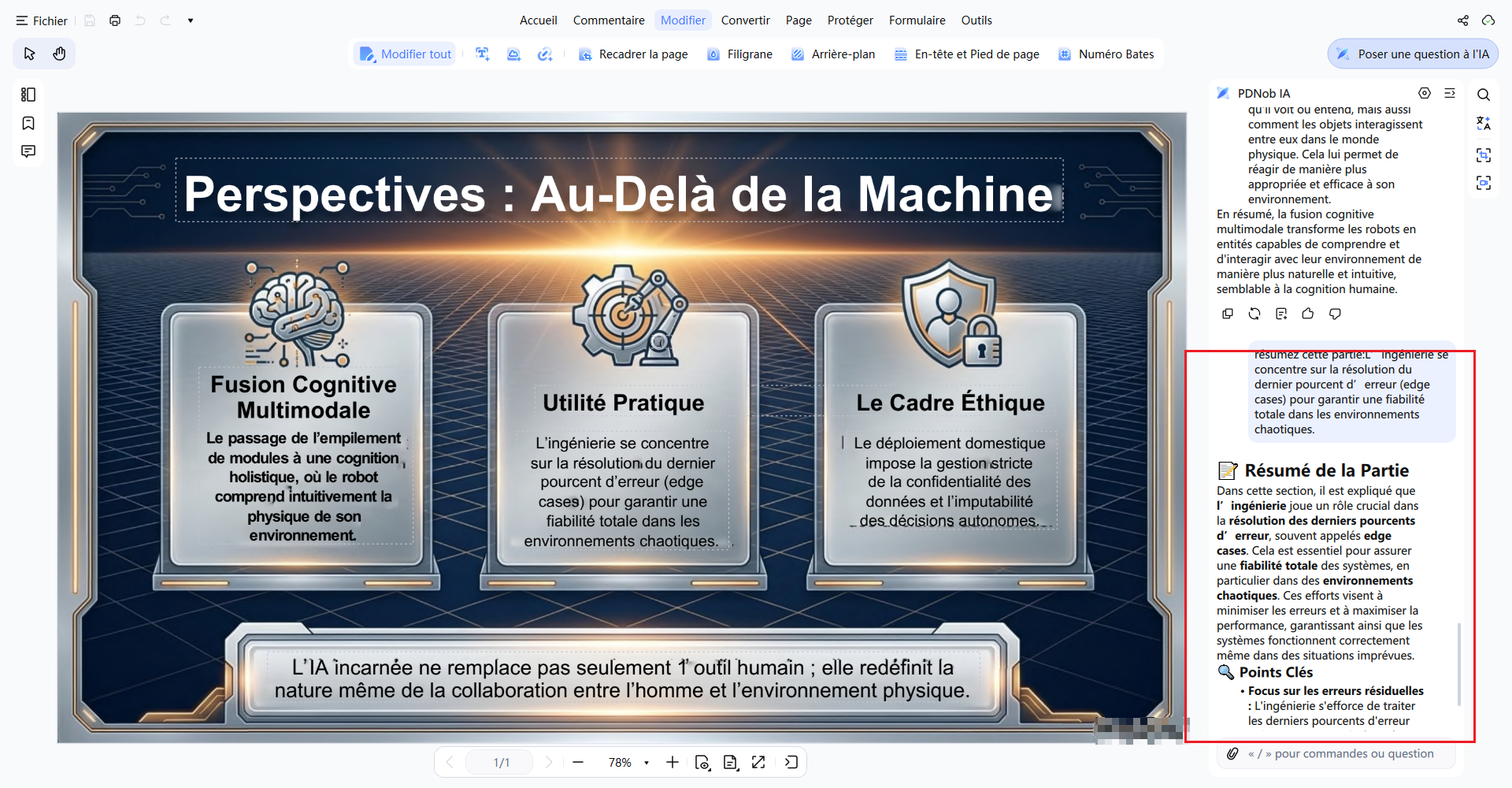Click the add image icon
The width and height of the screenshot is (1512, 788).
tap(513, 54)
